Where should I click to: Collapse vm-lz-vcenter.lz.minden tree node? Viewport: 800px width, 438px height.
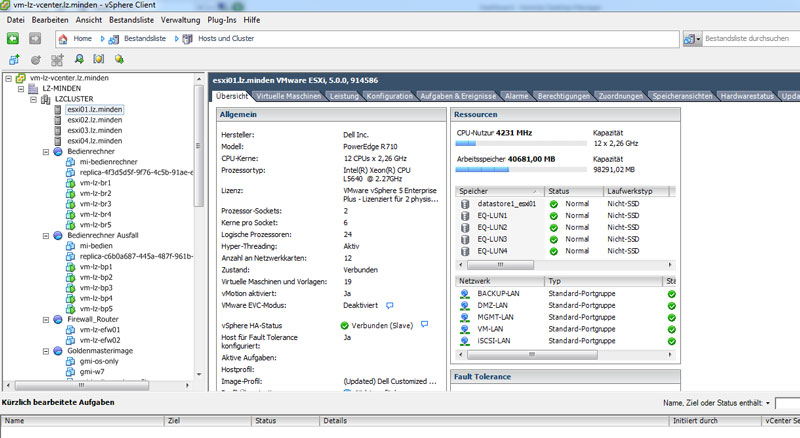pos(9,78)
